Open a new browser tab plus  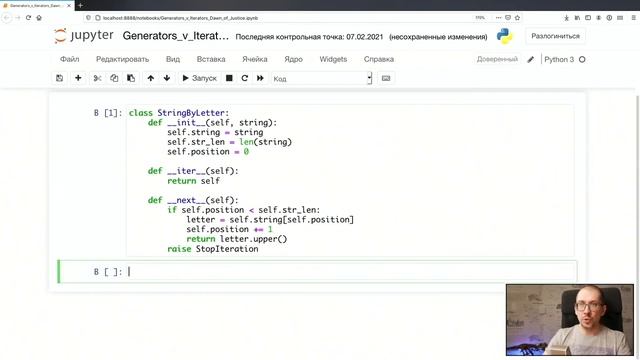point(80,5)
